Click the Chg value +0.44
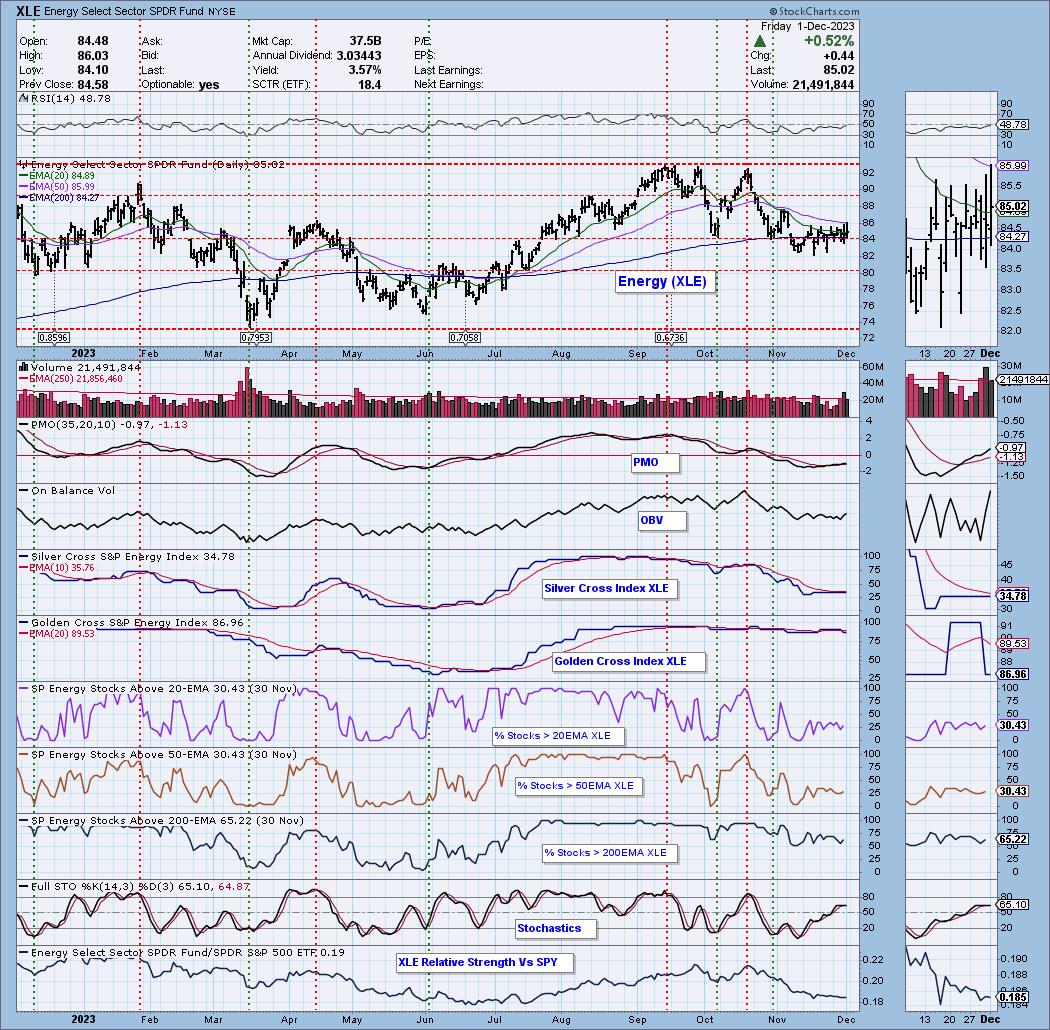Viewport: 1050px width, 1030px height. coord(839,56)
